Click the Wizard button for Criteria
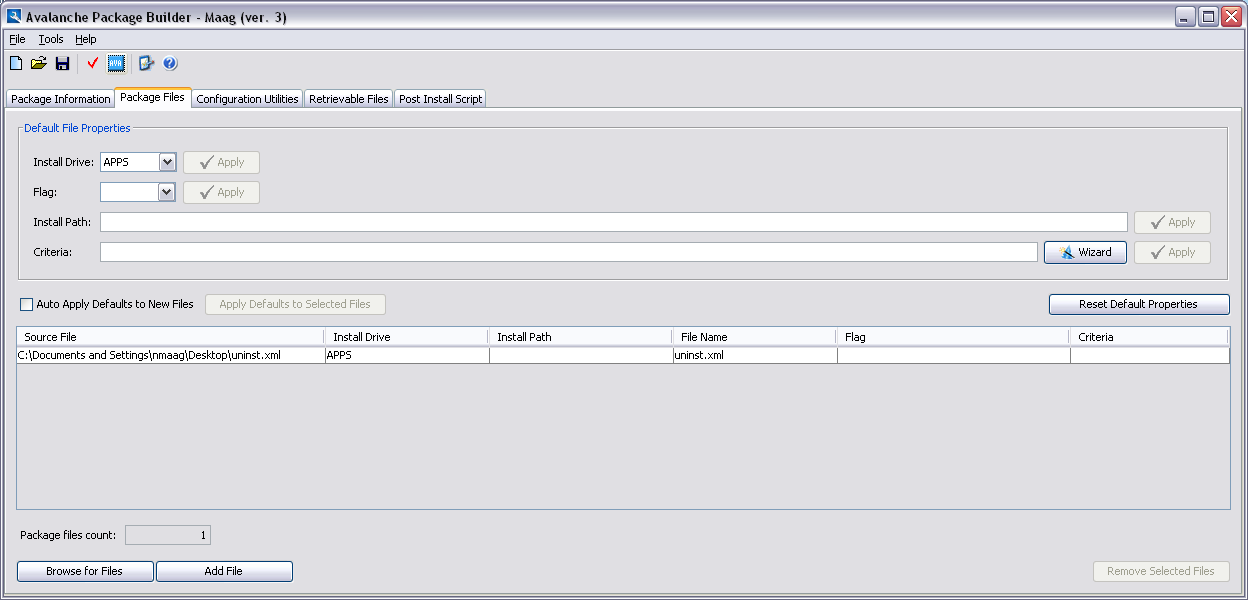Screen dimensions: 1248x600 pyautogui.click(x=1085, y=252)
